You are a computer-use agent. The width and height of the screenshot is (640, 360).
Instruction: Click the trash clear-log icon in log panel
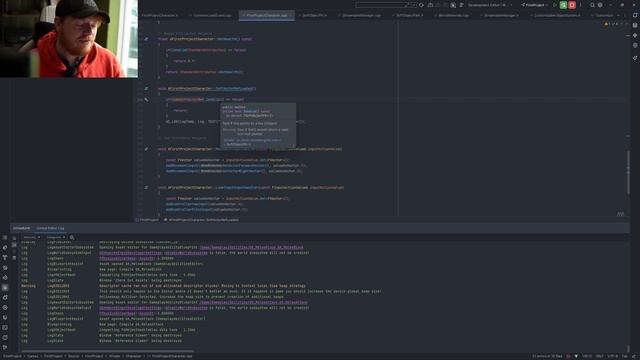[14, 258]
